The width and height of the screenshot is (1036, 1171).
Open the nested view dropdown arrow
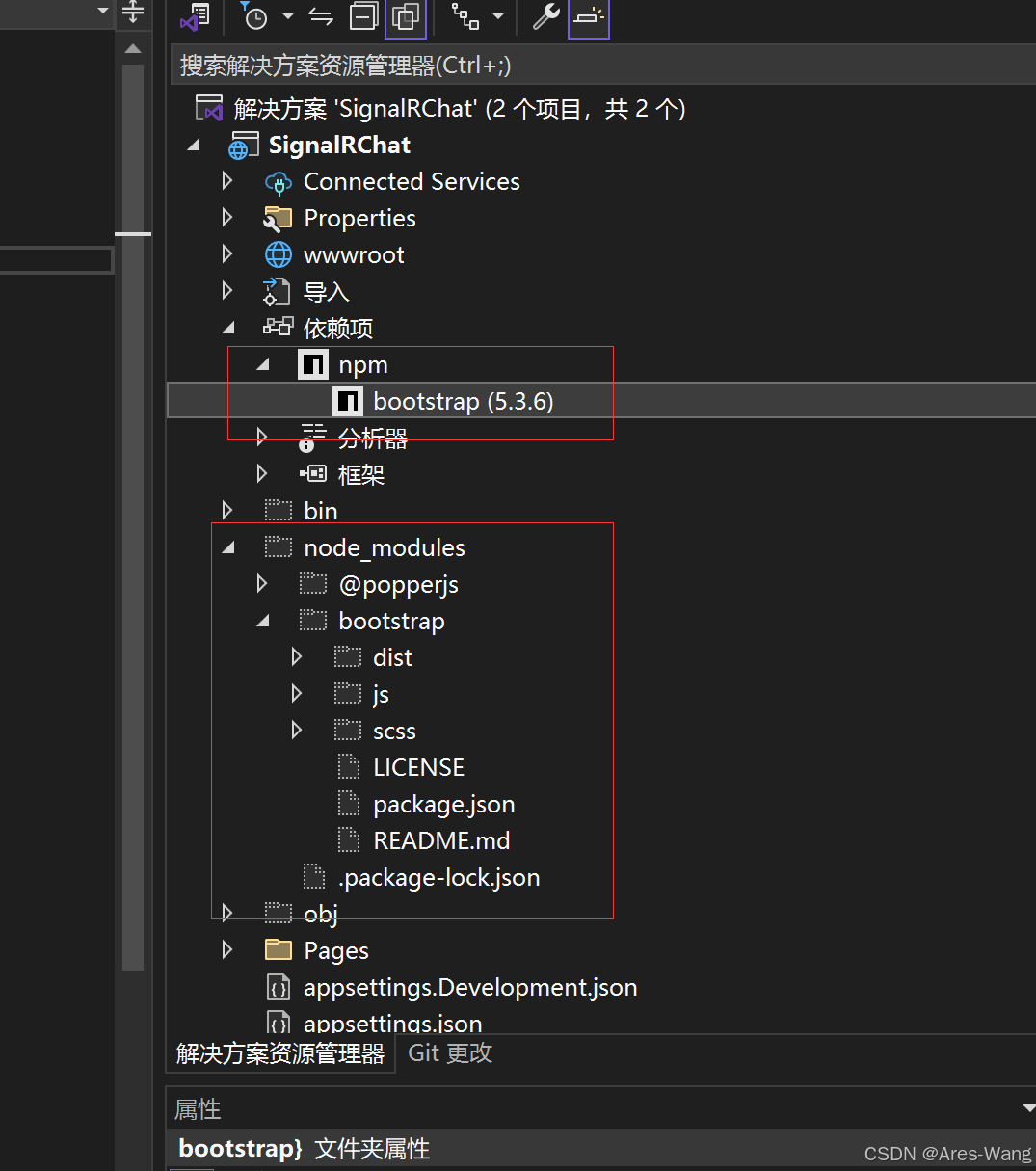tap(498, 16)
